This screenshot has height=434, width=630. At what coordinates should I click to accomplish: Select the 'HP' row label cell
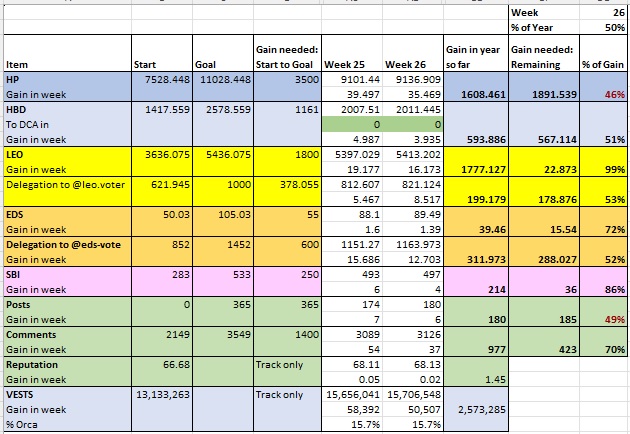coord(68,80)
